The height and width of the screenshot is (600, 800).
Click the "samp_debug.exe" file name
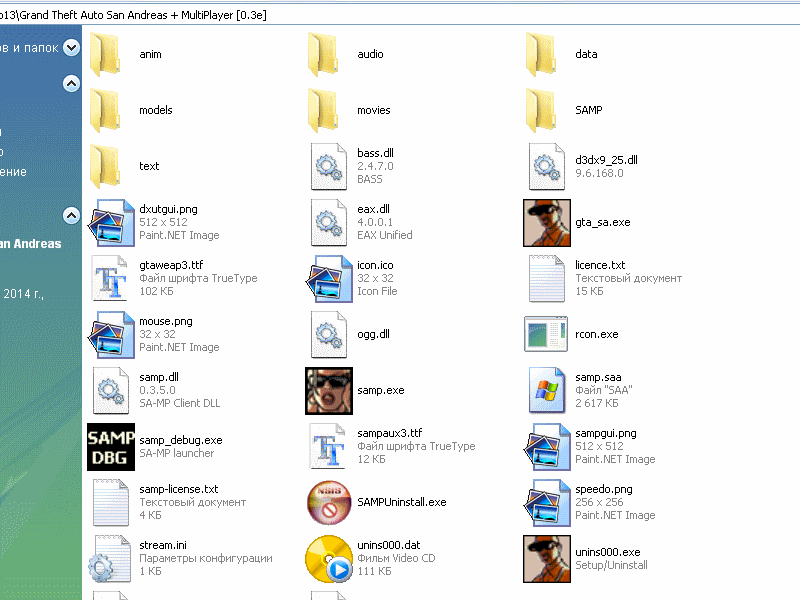tap(181, 440)
